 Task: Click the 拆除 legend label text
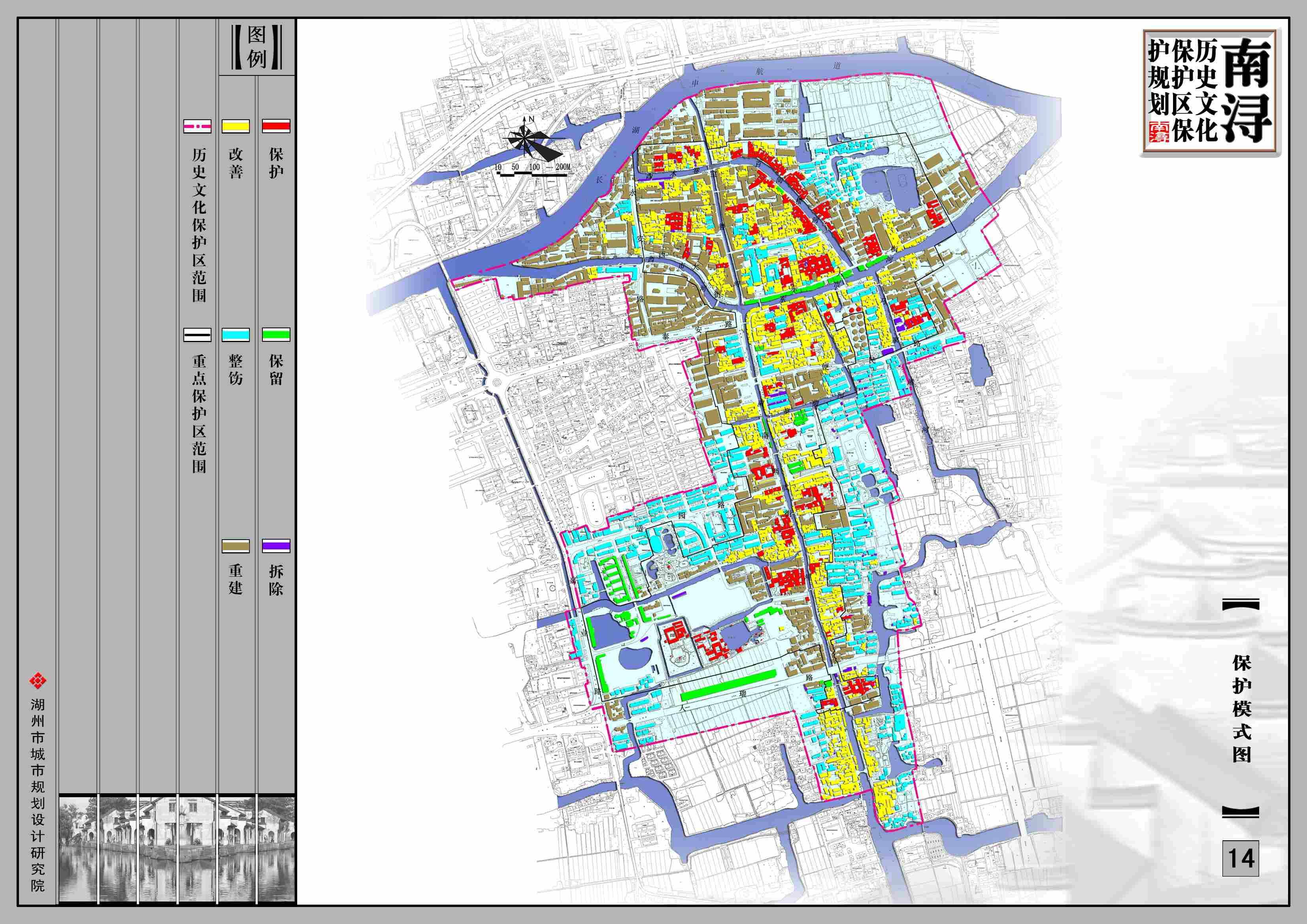point(276,580)
